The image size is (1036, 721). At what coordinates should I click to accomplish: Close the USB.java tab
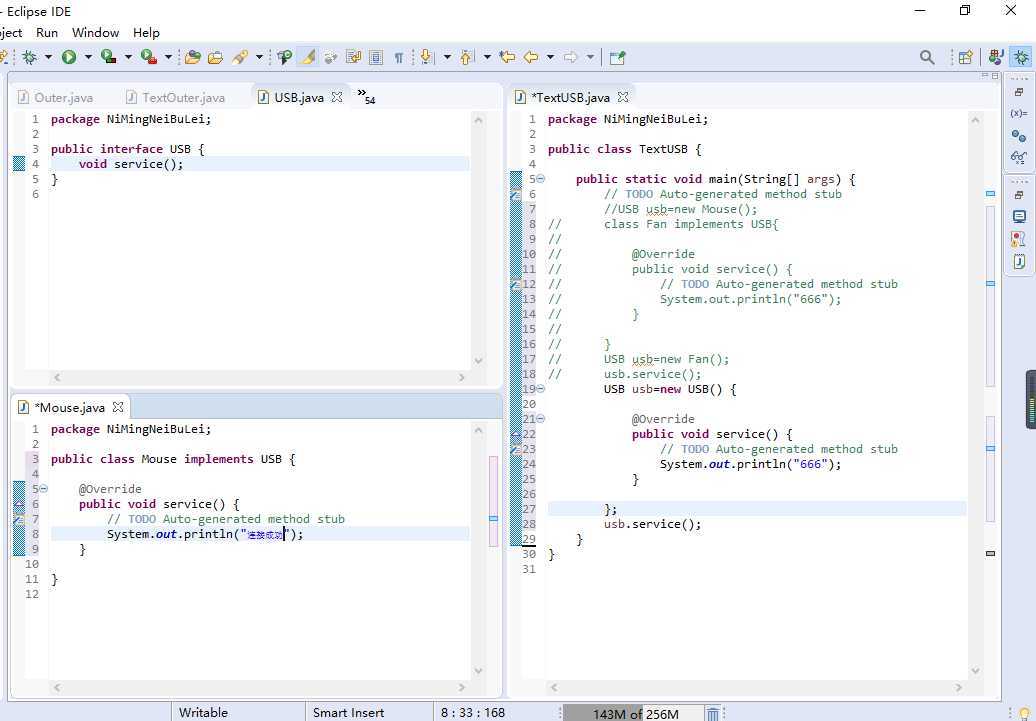click(337, 97)
